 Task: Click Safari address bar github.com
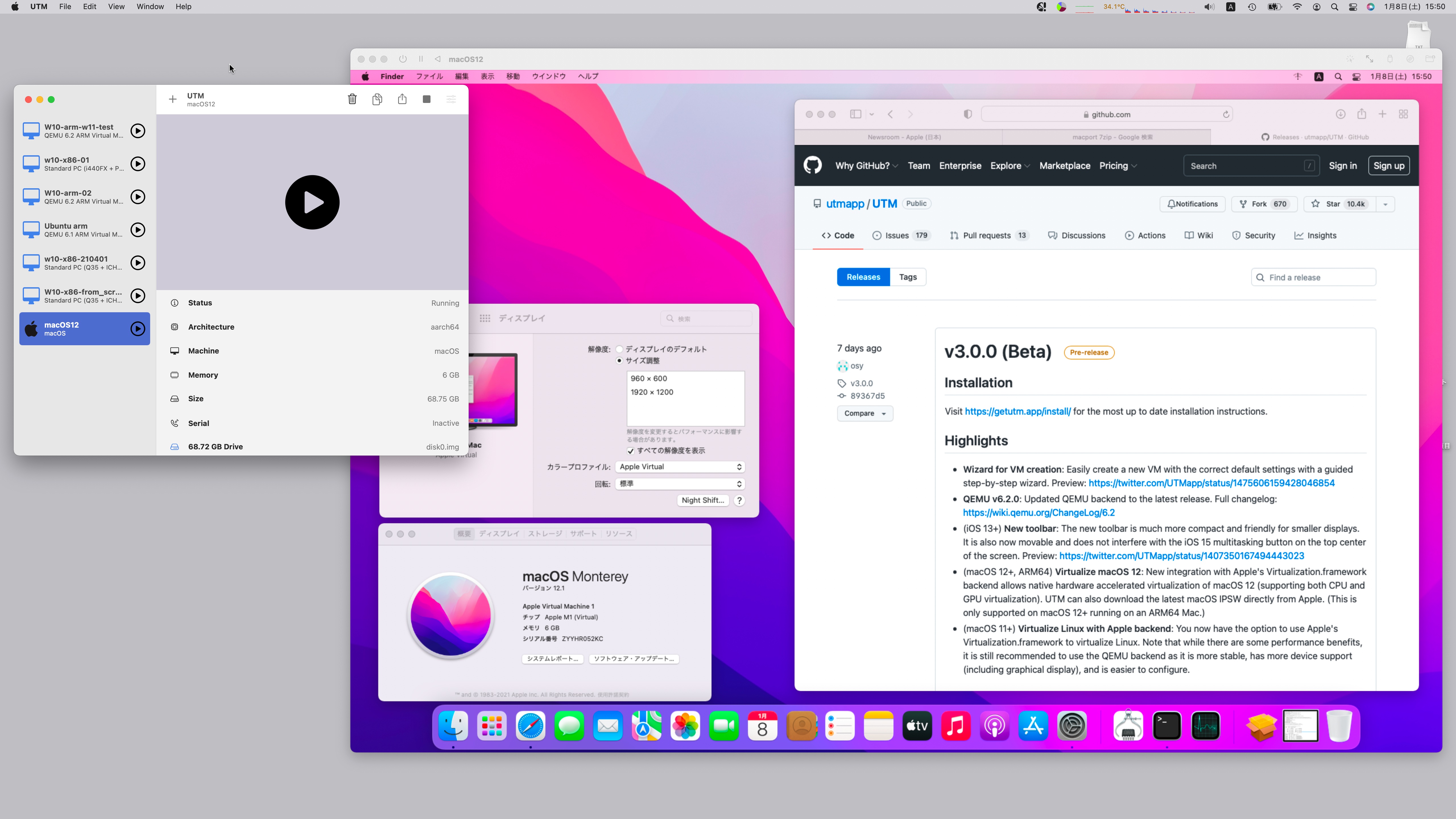tap(1107, 114)
